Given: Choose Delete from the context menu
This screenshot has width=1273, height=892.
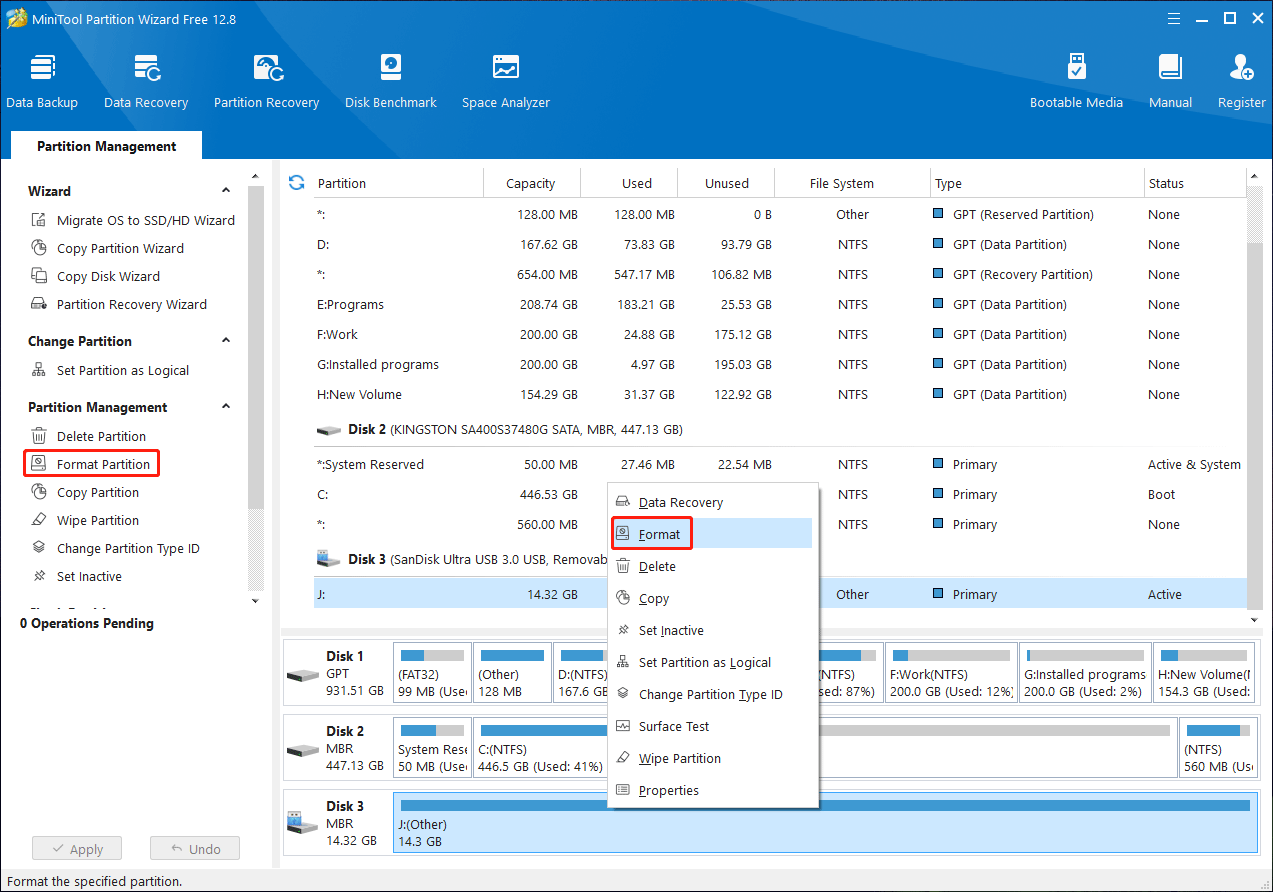Looking at the screenshot, I should (x=713, y=566).
